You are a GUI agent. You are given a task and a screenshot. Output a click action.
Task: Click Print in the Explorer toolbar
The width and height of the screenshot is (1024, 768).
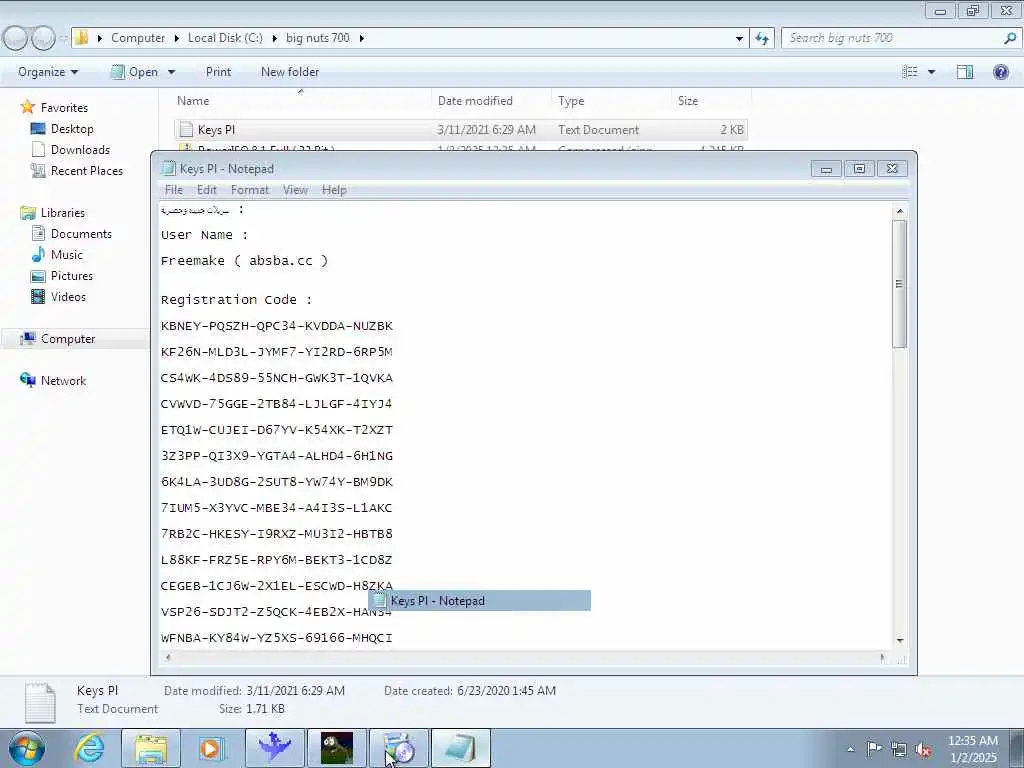[x=218, y=72]
